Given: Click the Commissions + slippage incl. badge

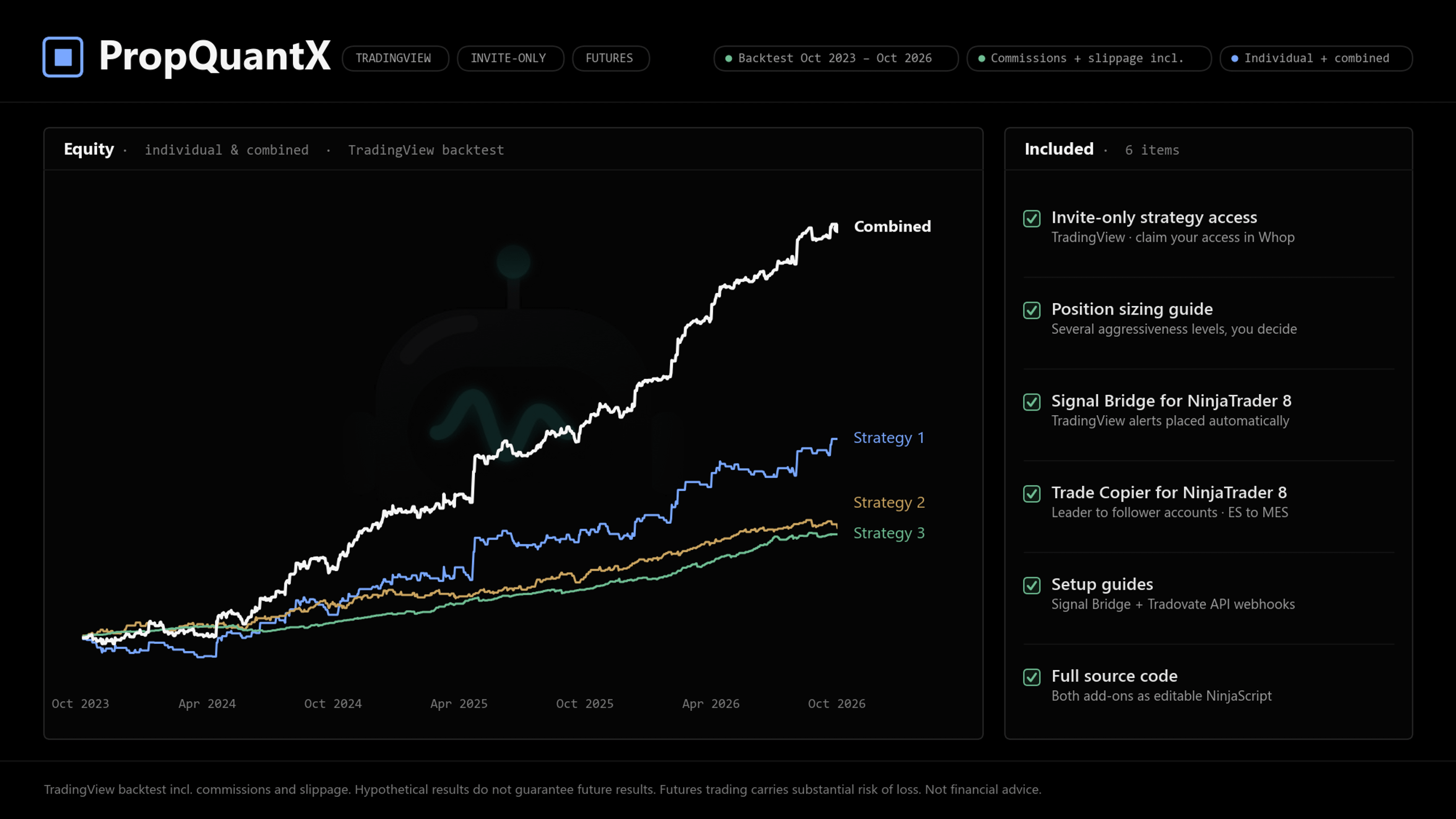Looking at the screenshot, I should pos(1089,59).
